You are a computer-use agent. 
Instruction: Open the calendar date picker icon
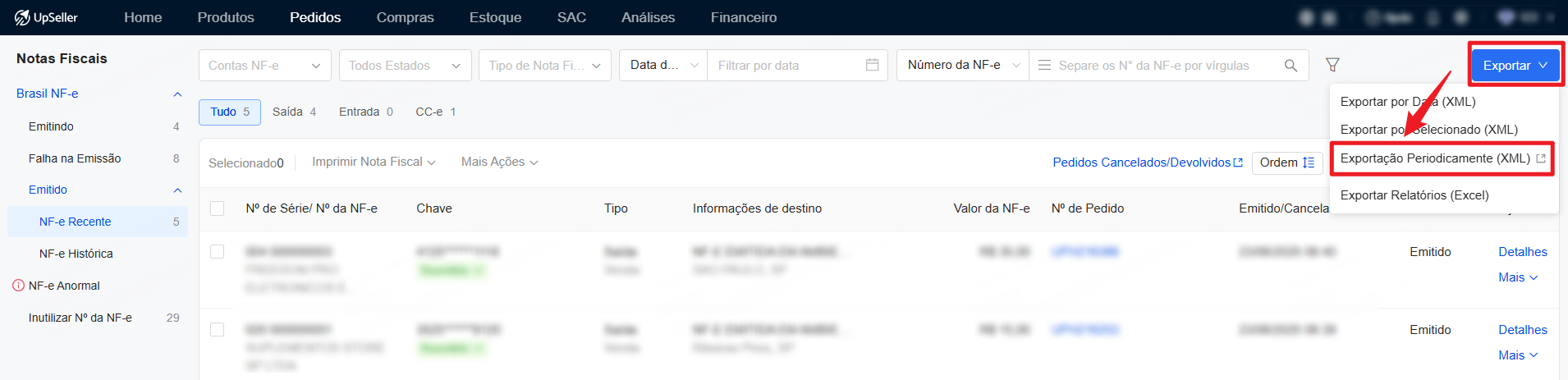click(872, 65)
